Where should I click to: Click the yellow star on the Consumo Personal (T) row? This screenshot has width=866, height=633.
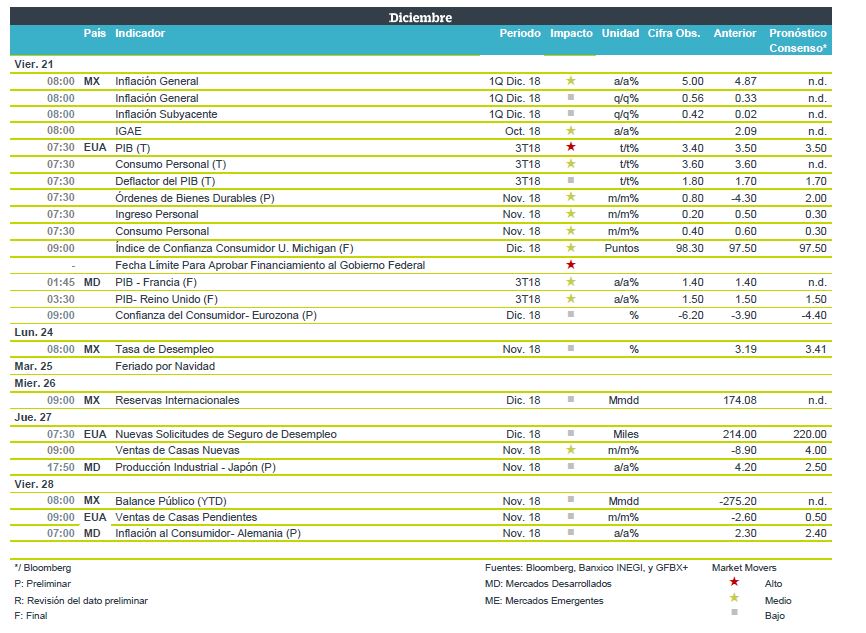point(571,163)
